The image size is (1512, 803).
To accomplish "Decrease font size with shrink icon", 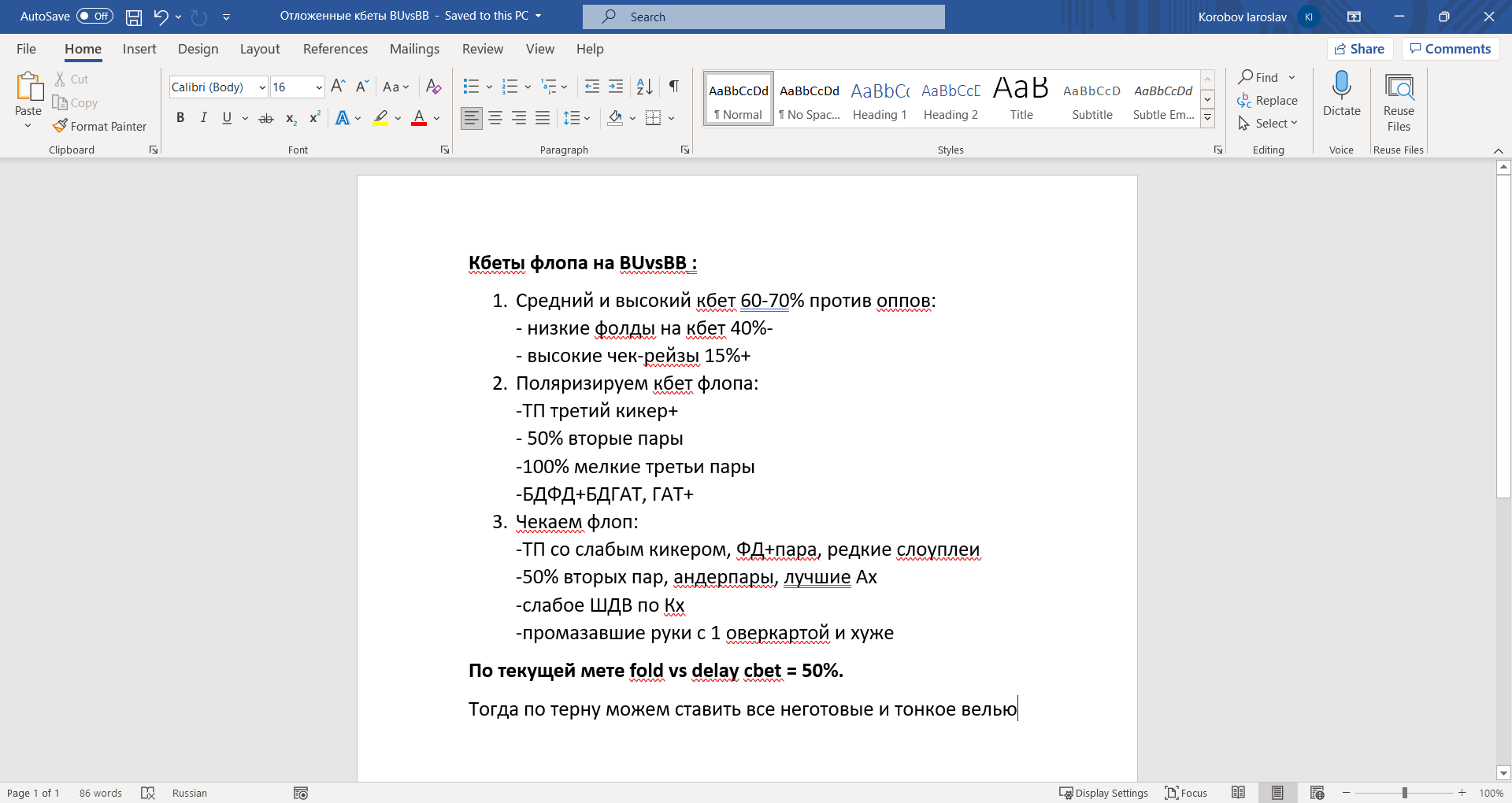I will 362,87.
